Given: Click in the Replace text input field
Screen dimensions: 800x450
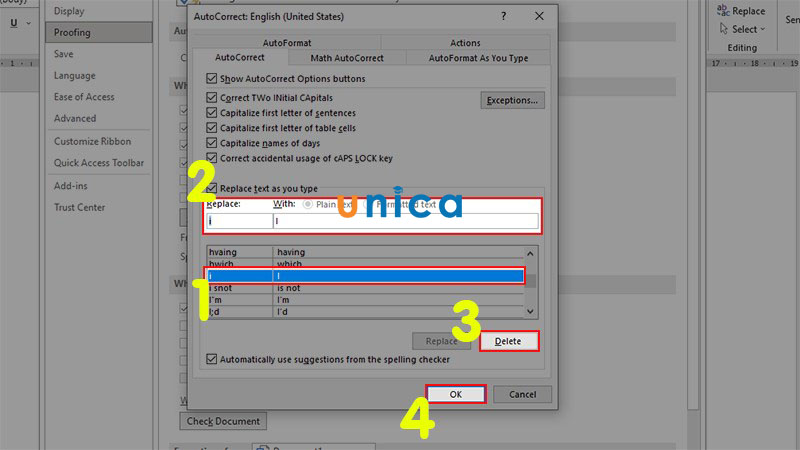Looking at the screenshot, I should point(239,221).
